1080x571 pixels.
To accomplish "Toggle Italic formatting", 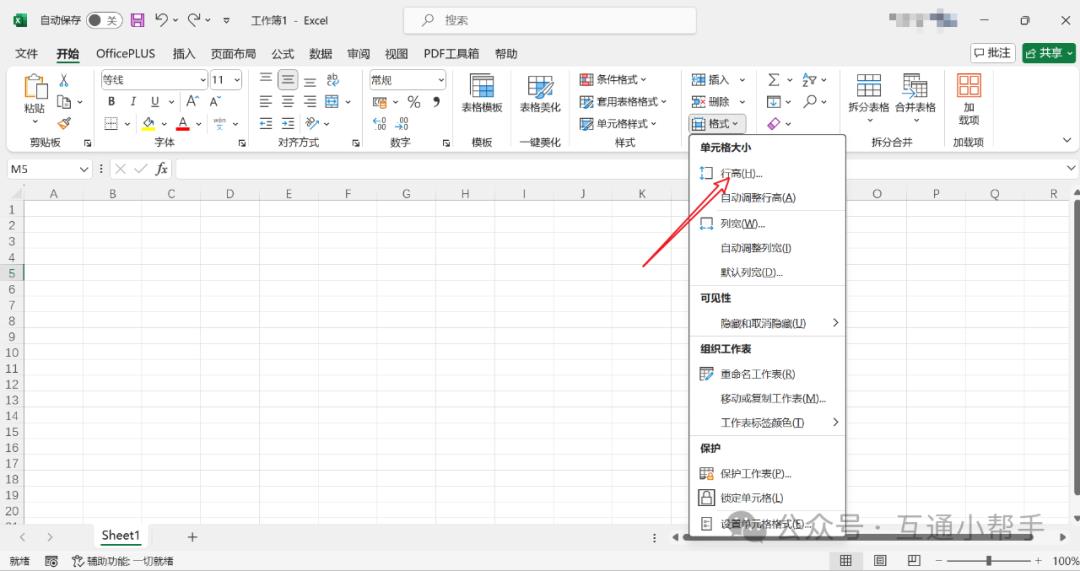I will pyautogui.click(x=133, y=102).
